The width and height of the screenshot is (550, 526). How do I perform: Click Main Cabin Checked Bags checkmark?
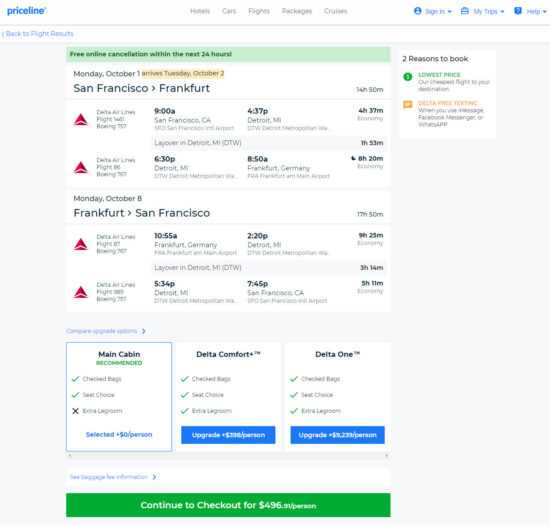coord(75,379)
